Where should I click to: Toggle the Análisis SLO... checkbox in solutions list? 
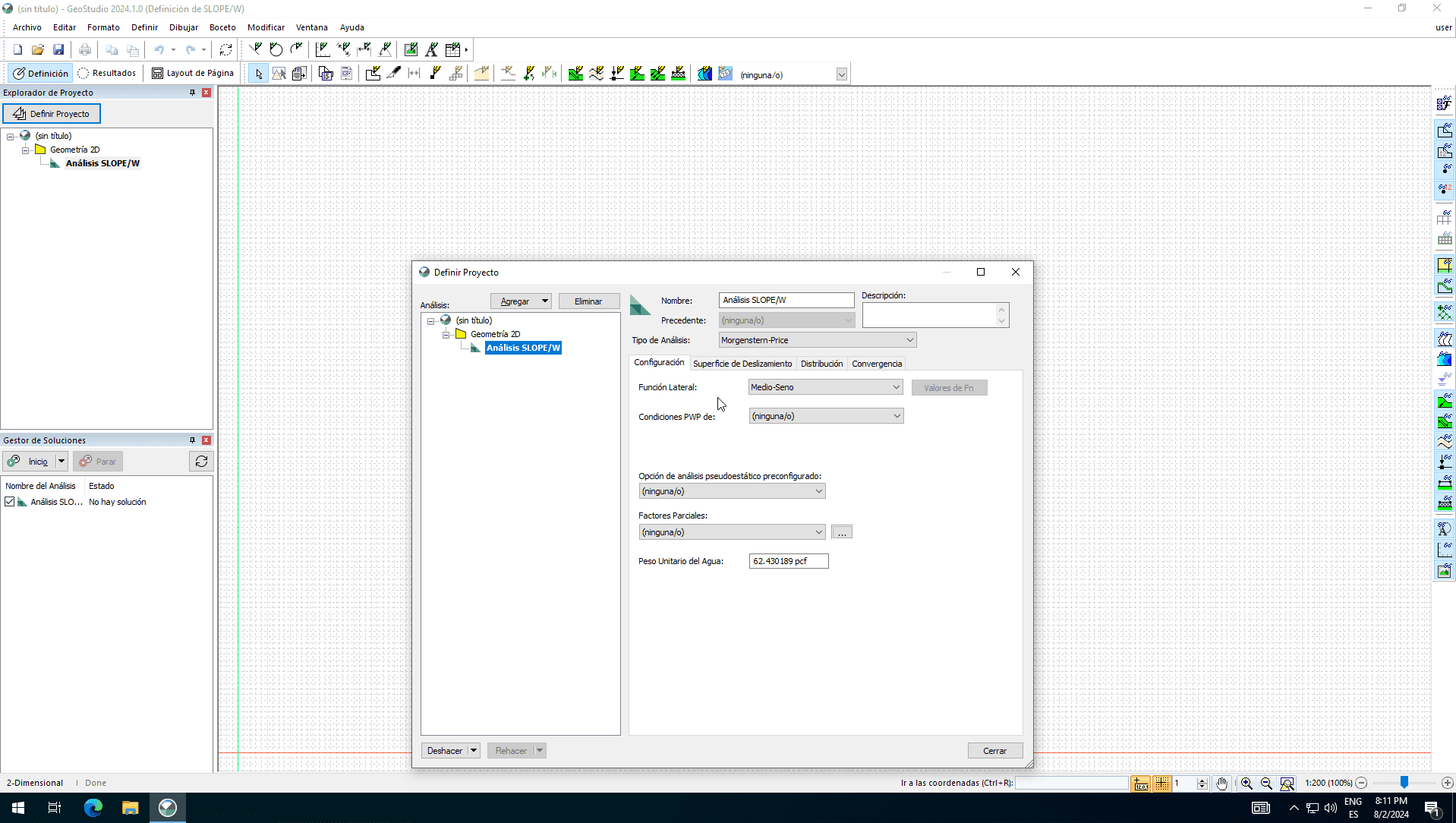10,502
